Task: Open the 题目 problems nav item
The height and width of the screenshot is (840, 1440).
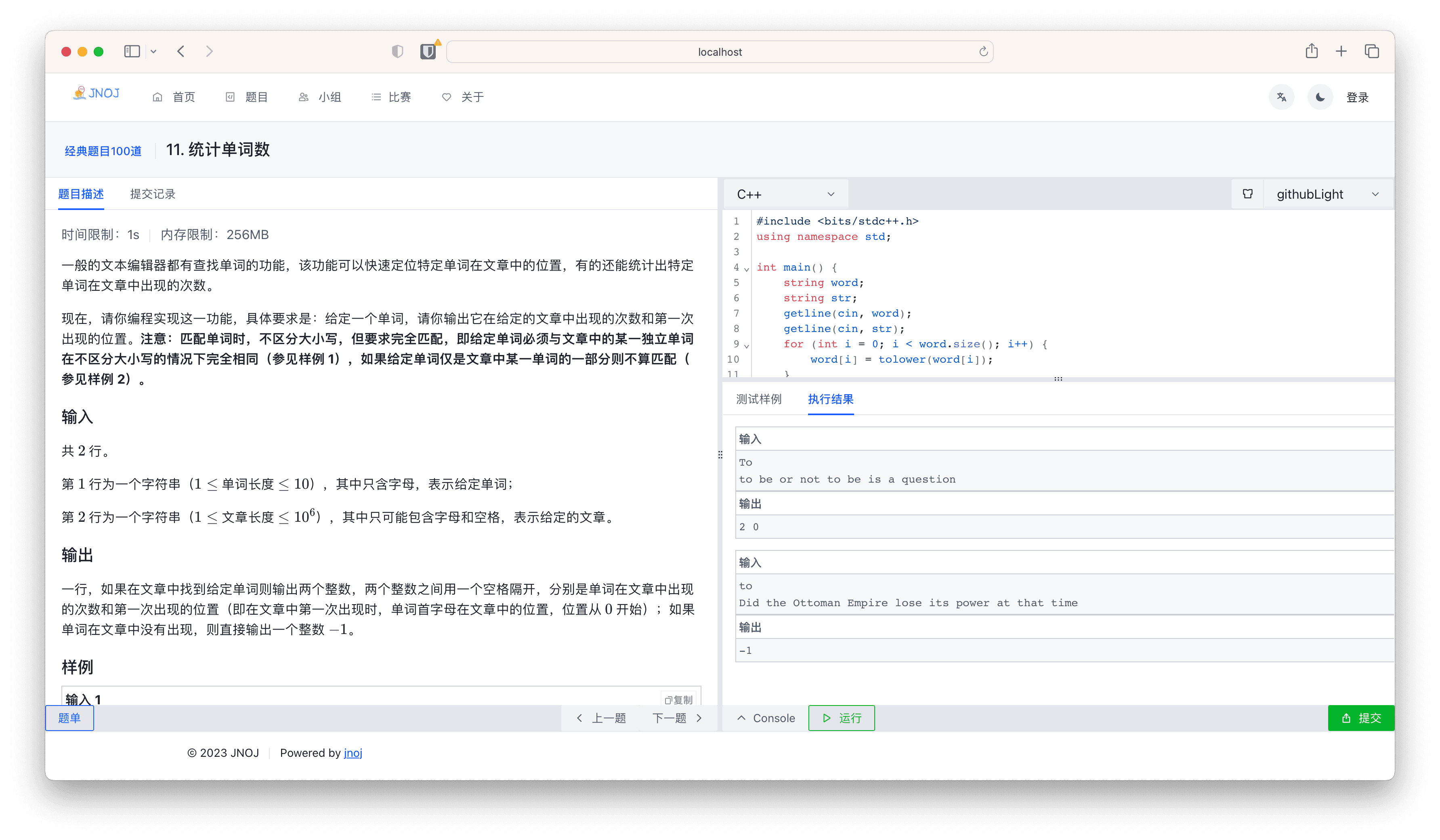Action: tap(247, 97)
